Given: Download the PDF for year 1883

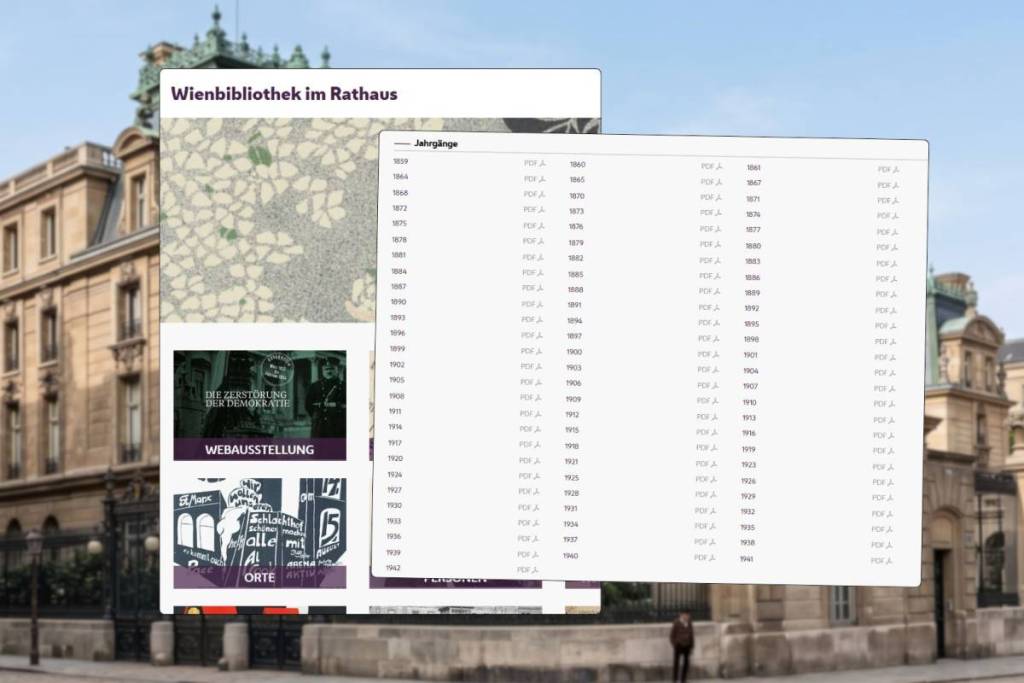Looking at the screenshot, I should (x=888, y=264).
